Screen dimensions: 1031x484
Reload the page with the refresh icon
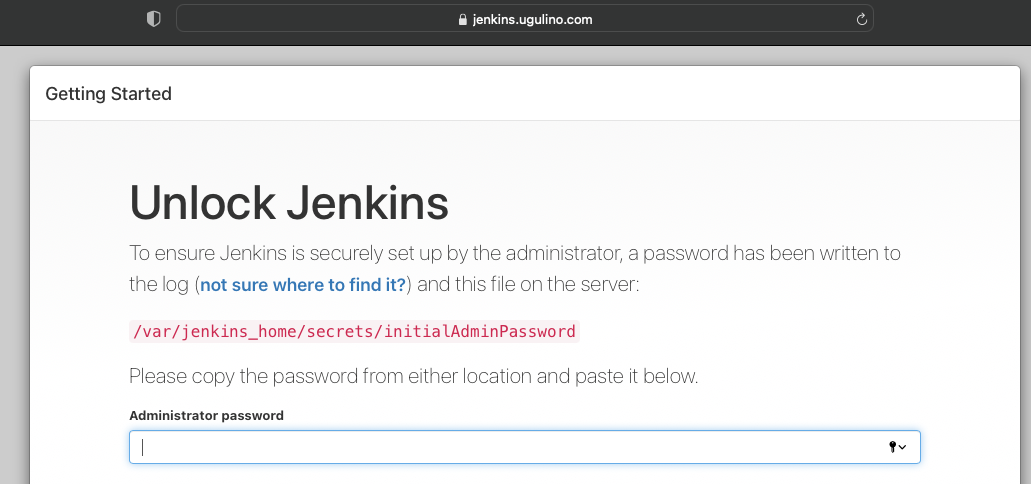pos(861,19)
